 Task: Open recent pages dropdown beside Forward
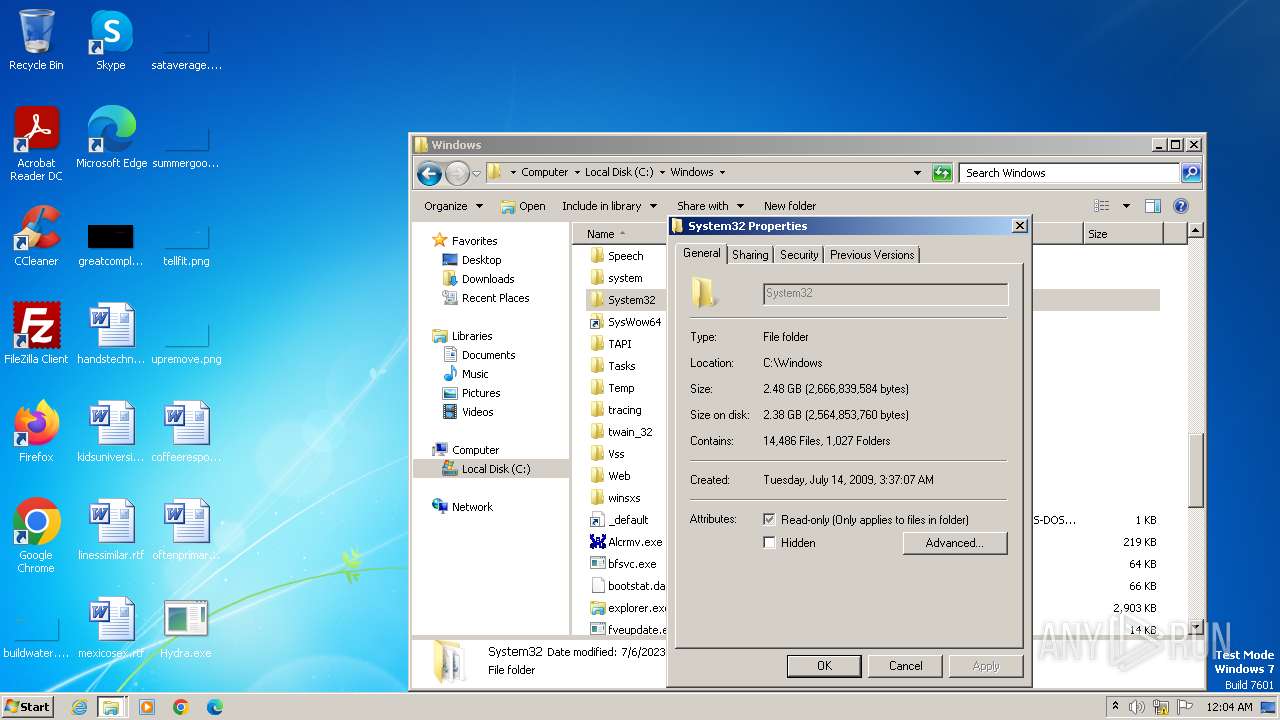pos(477,173)
